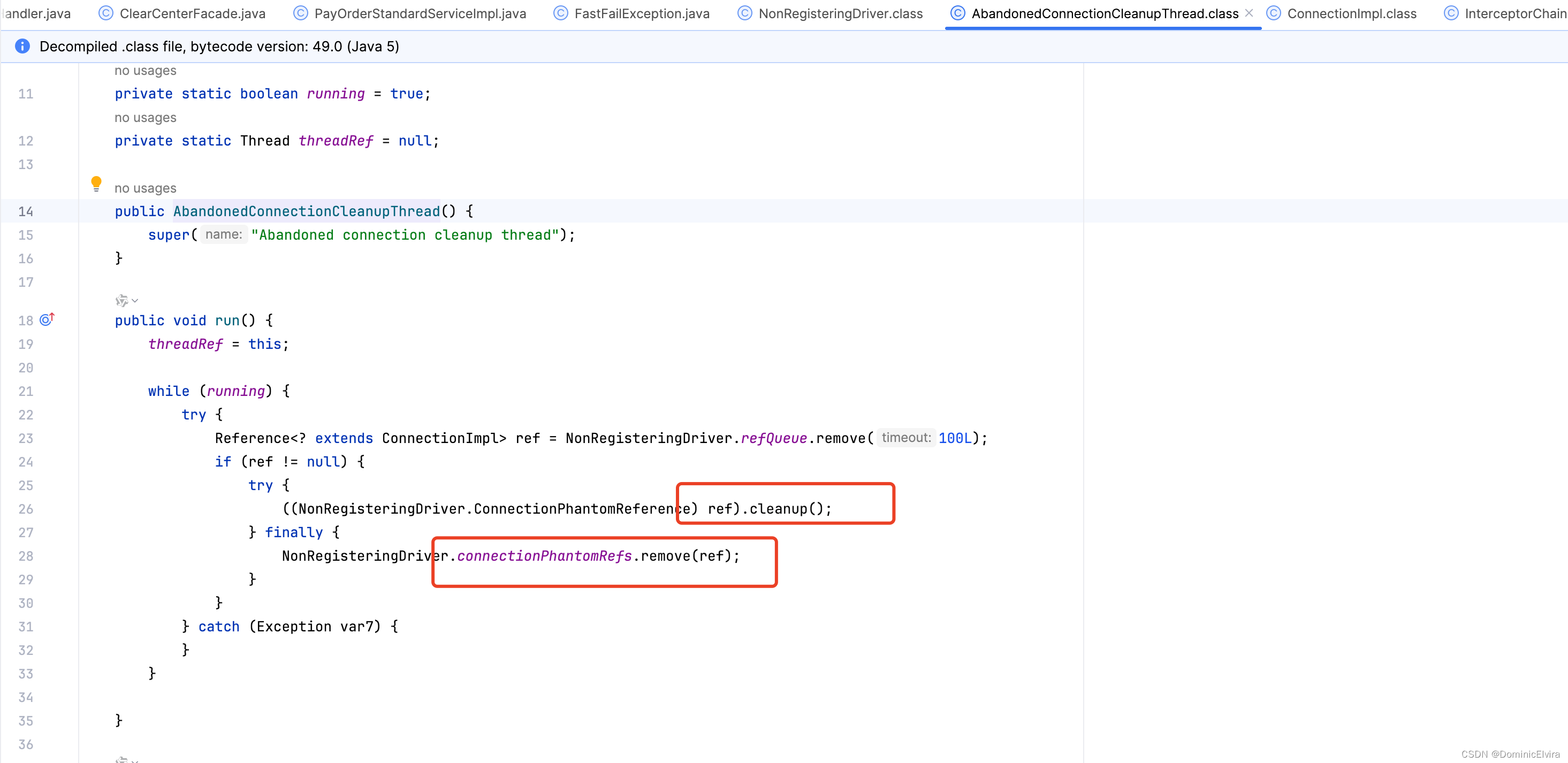Click the 'threadRef' field declaration on line 12
The image size is (1568, 763).
coord(336,141)
